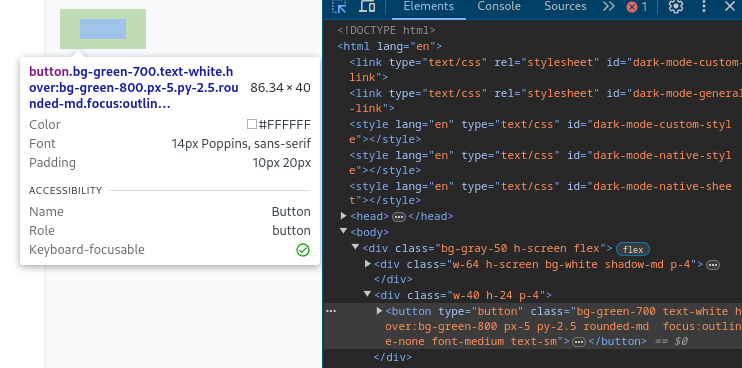The height and width of the screenshot is (368, 742).
Task: Select the dark-mode-custom-link element line
Action: tap(545, 70)
